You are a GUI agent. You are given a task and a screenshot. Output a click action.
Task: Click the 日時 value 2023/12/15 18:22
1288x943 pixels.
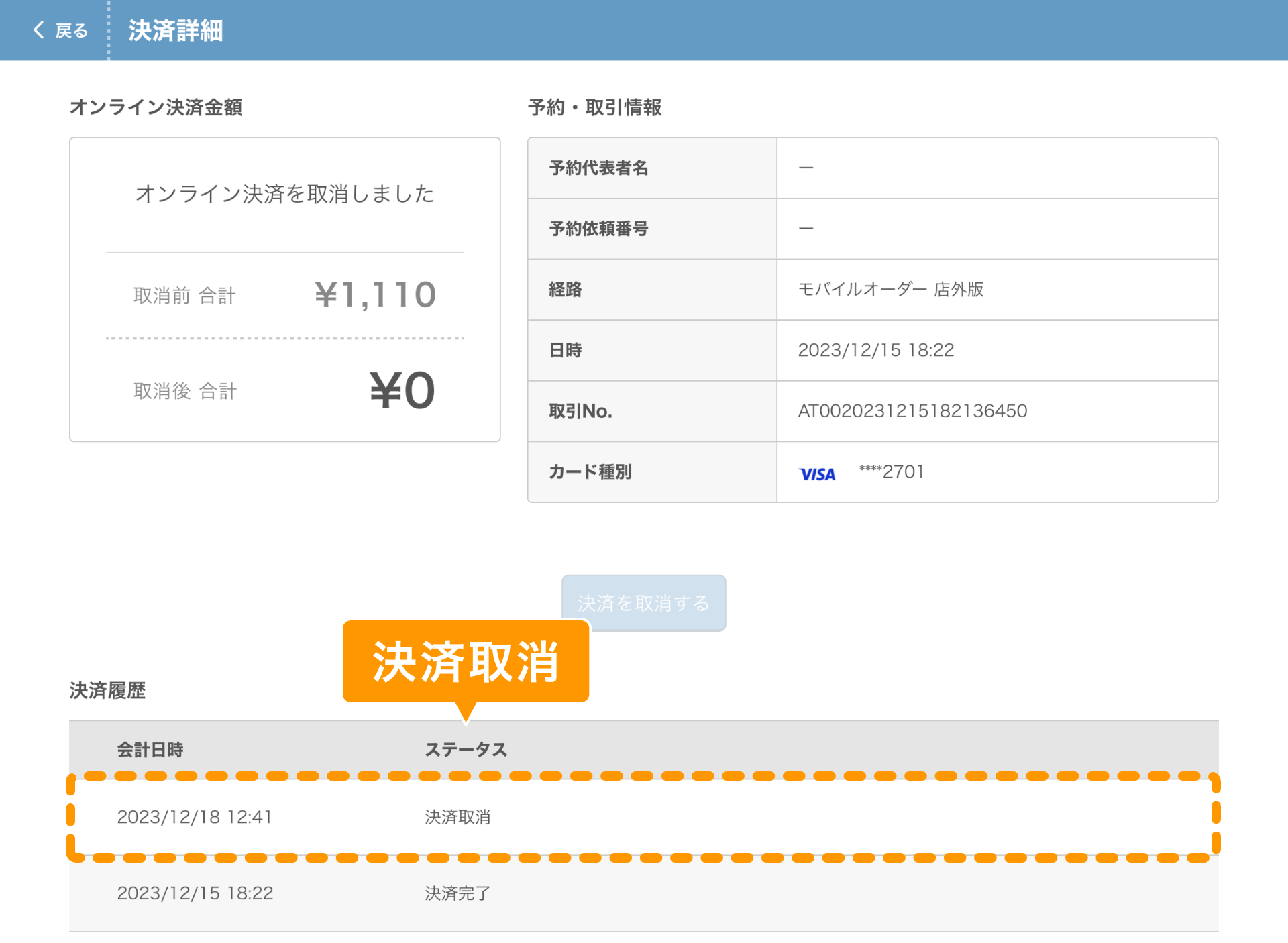click(x=875, y=350)
